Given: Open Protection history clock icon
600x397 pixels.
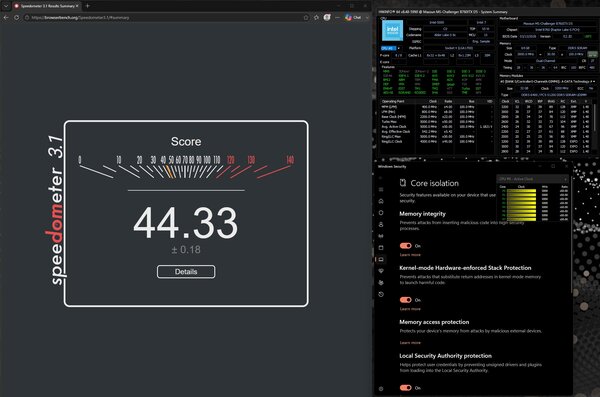Looking at the screenshot, I should pos(381,294).
